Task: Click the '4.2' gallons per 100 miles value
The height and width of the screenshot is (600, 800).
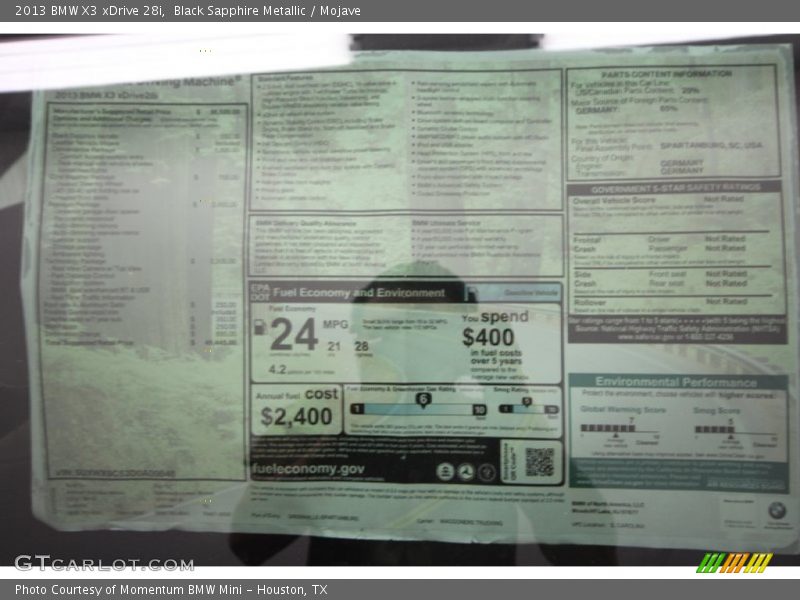Action: coord(277,369)
